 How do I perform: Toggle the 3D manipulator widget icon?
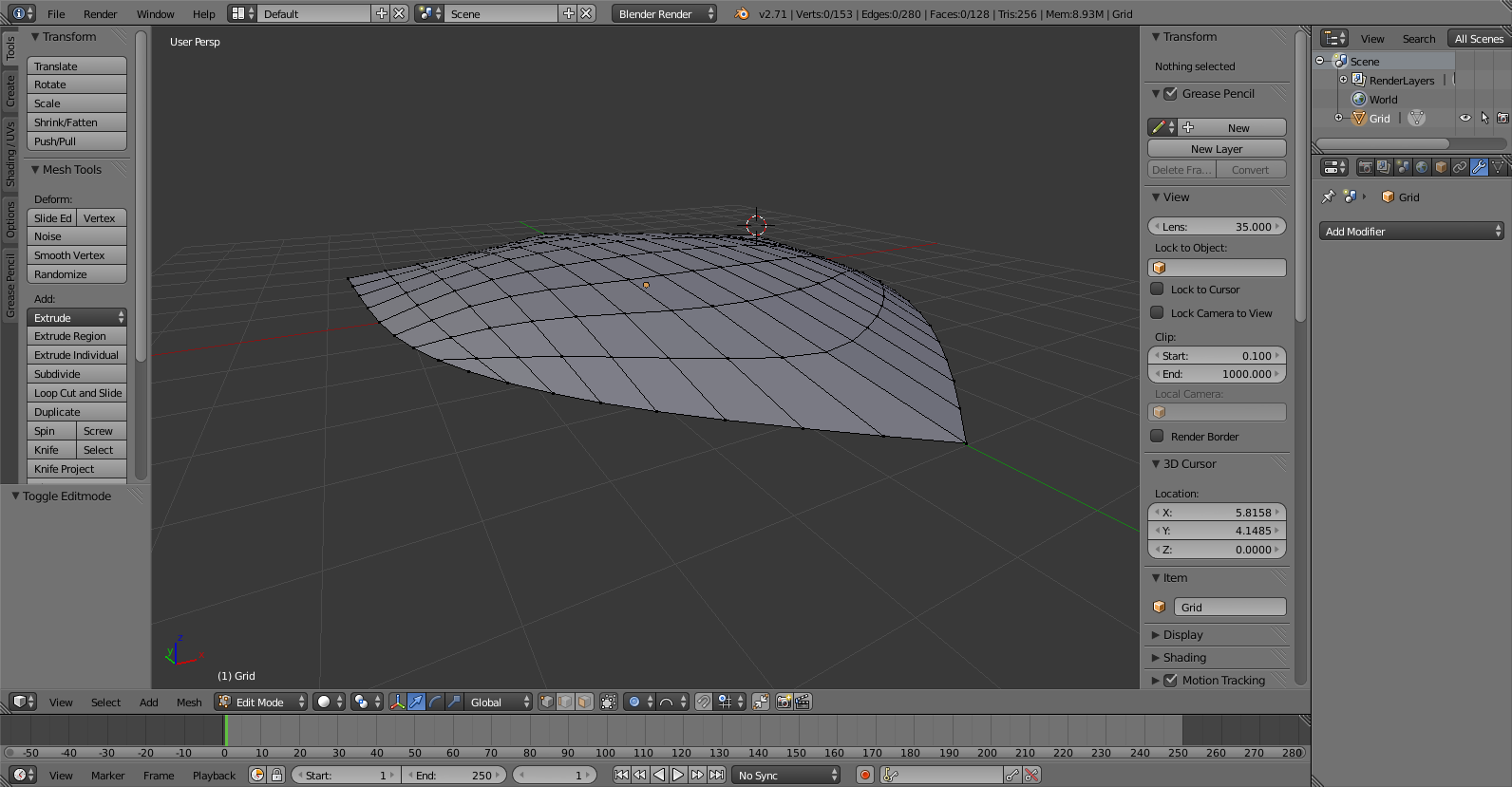pos(397,702)
